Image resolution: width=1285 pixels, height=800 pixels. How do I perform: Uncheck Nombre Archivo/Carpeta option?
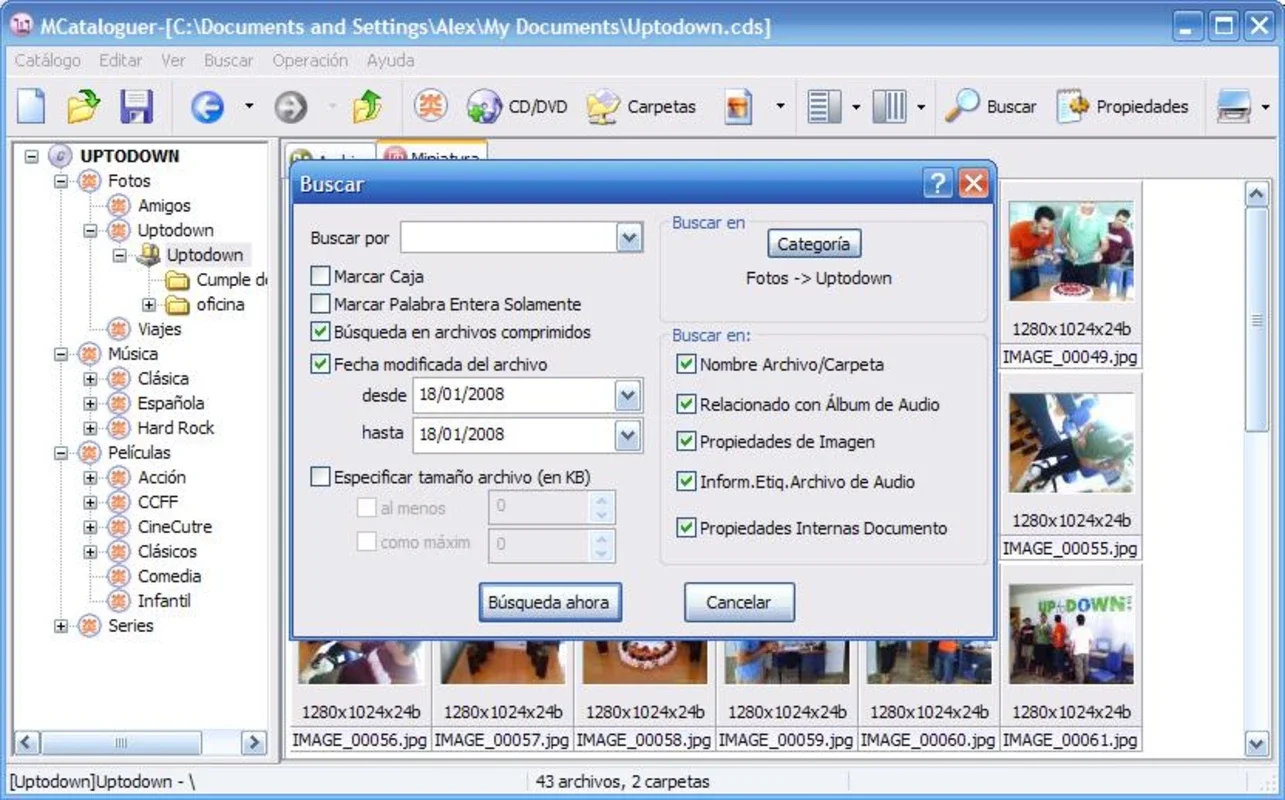(686, 365)
